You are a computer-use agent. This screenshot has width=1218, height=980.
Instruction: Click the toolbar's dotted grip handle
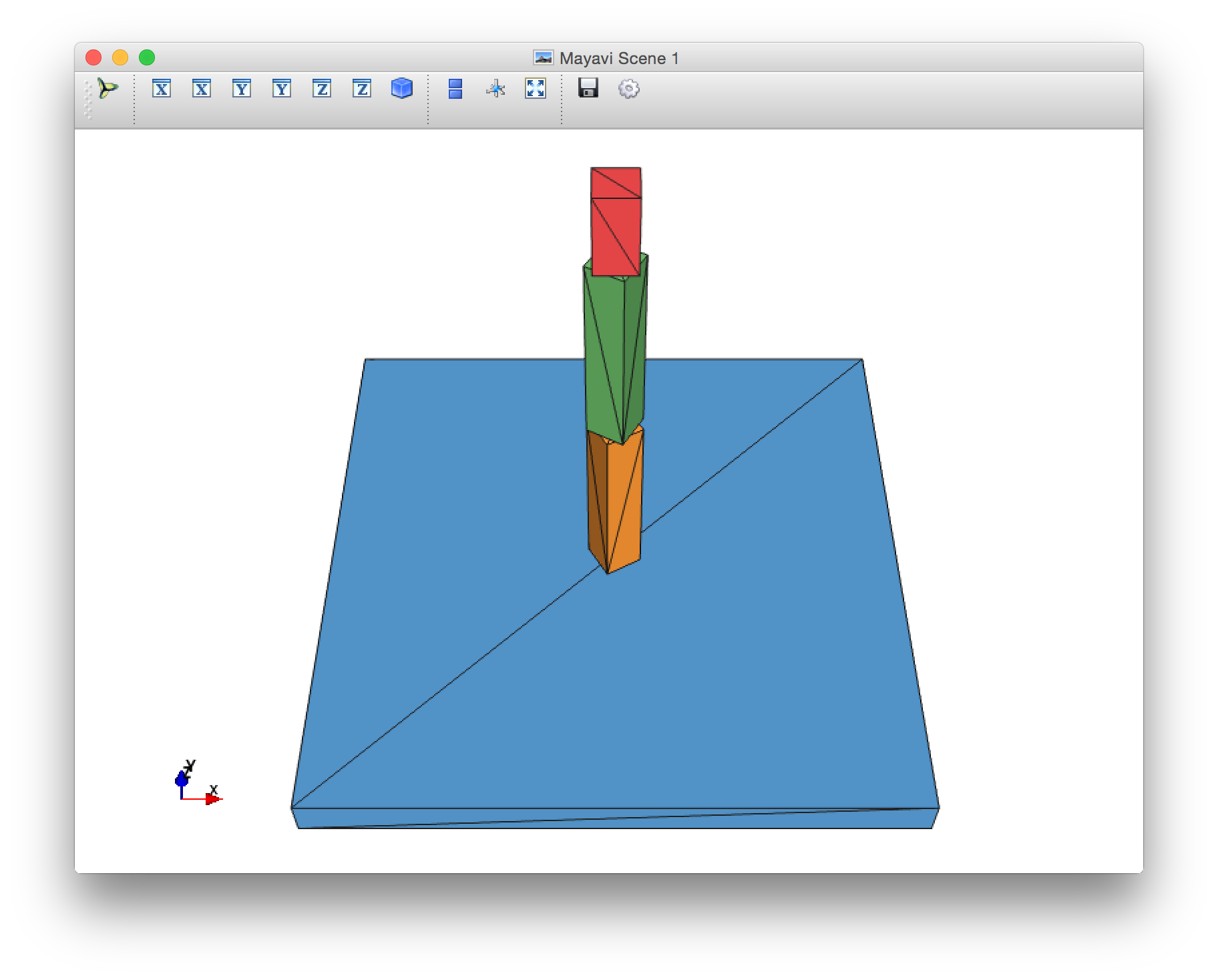pyautogui.click(x=88, y=100)
